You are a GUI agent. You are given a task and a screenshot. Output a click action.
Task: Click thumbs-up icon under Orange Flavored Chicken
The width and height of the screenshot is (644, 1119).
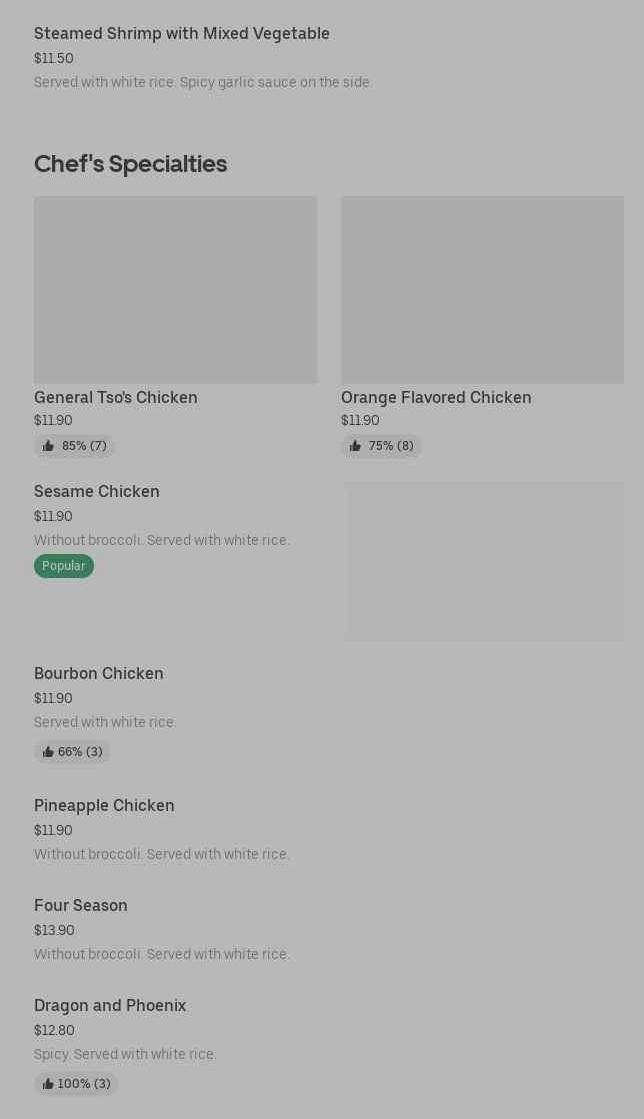(x=355, y=446)
